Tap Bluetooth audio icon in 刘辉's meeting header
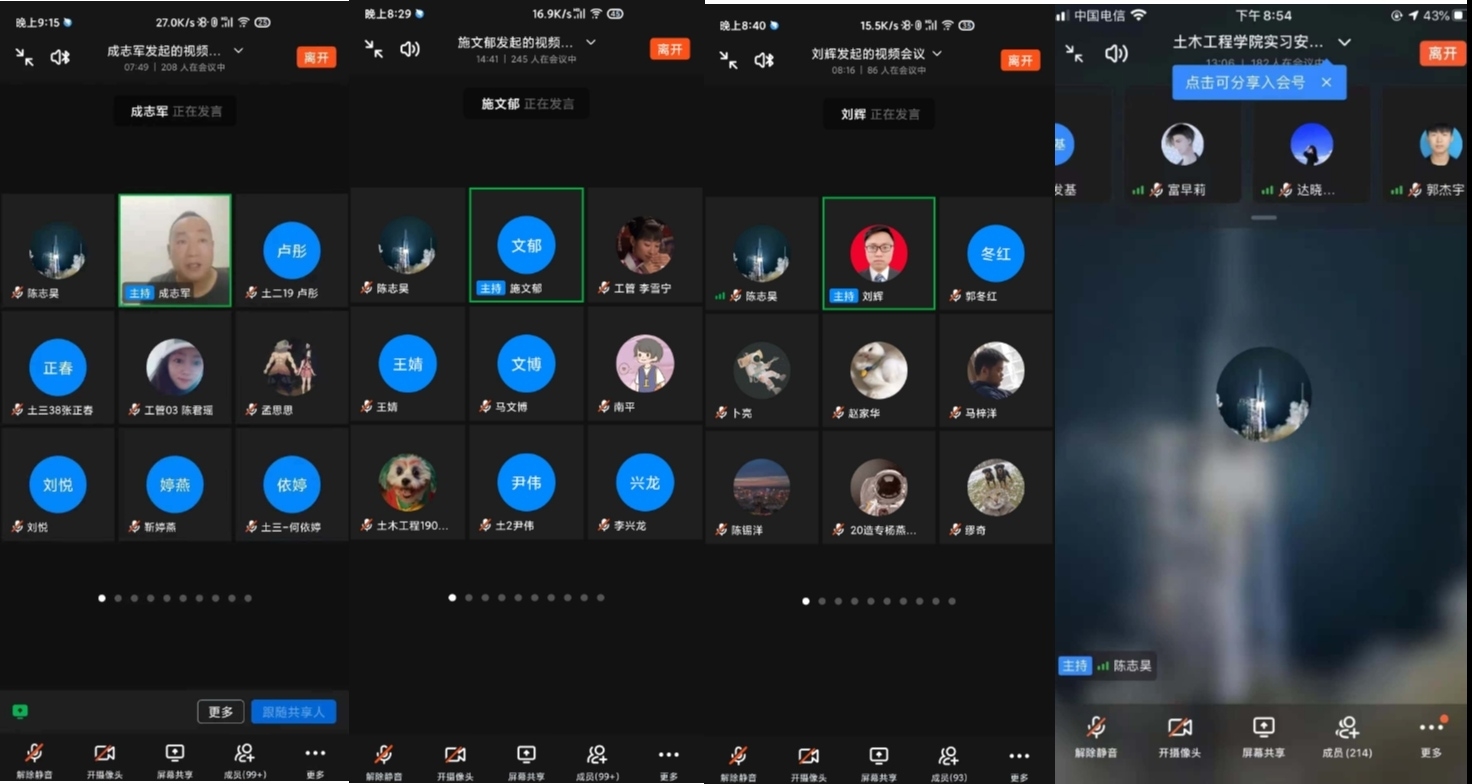The image size is (1472, 784). coord(764,60)
